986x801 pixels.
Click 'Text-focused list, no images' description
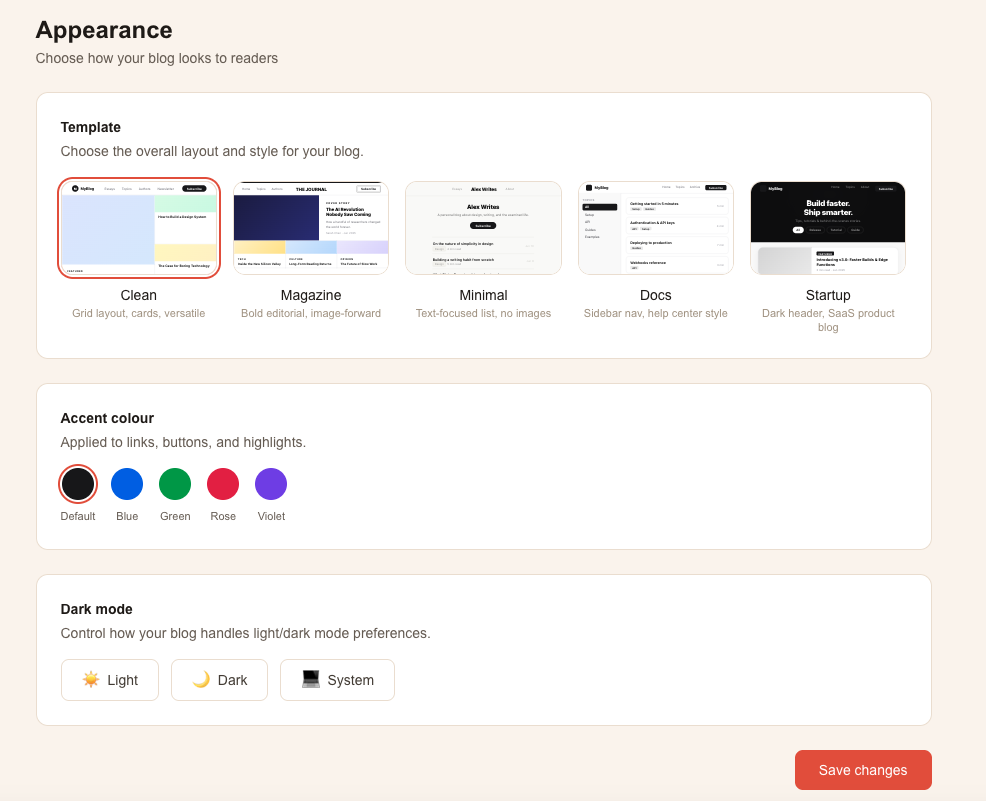pos(484,313)
